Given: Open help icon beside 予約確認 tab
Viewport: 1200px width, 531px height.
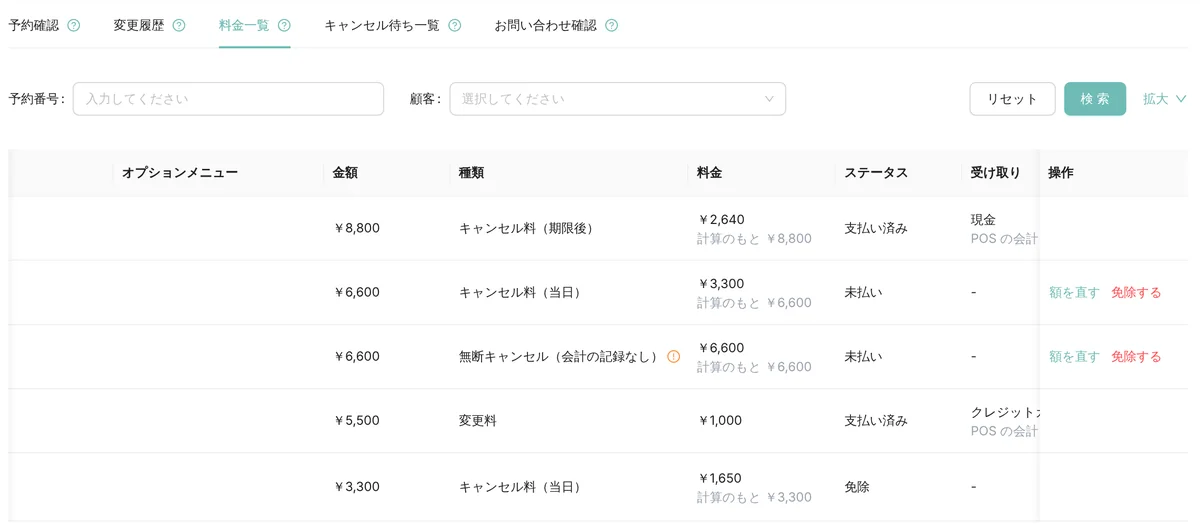Looking at the screenshot, I should pos(73,26).
